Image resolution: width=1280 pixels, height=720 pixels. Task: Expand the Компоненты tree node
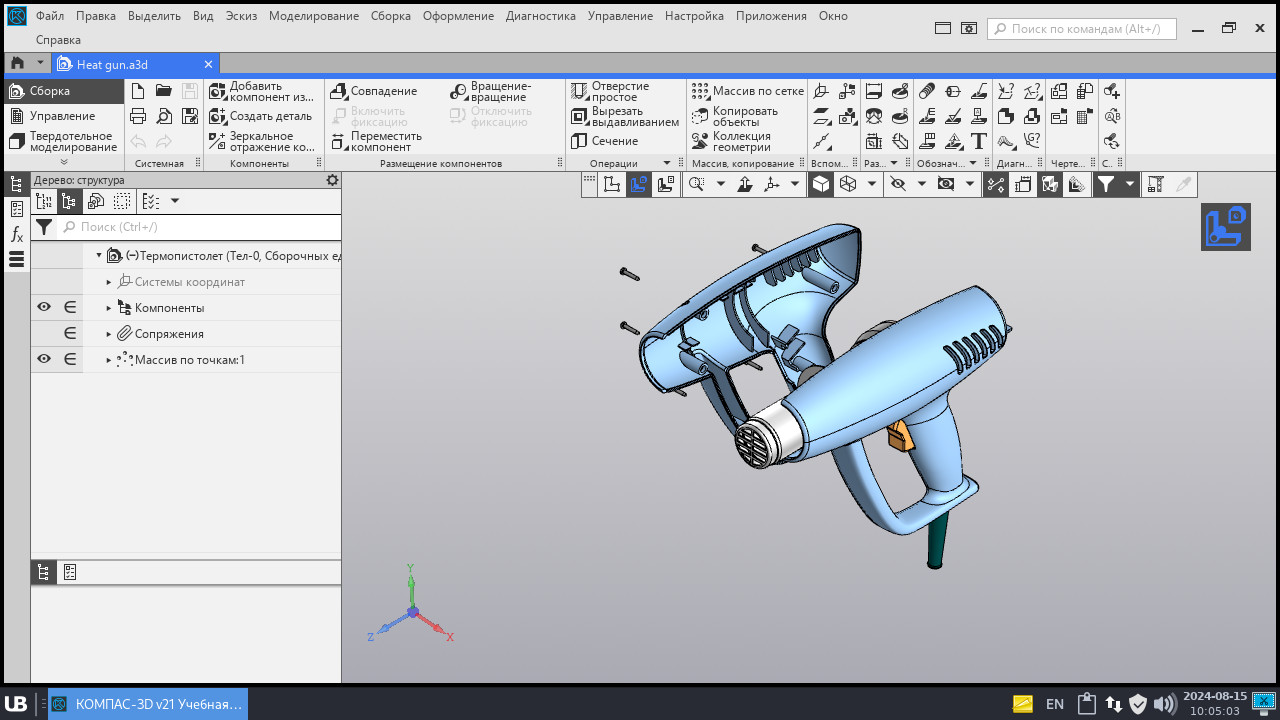(109, 308)
